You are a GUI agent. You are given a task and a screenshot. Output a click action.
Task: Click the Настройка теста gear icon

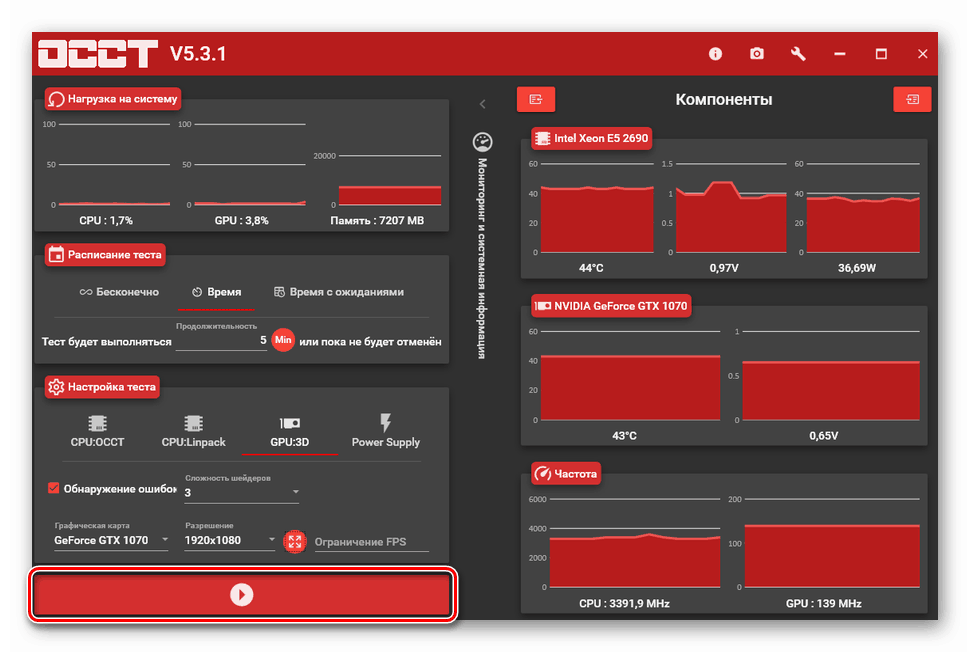tap(56, 387)
